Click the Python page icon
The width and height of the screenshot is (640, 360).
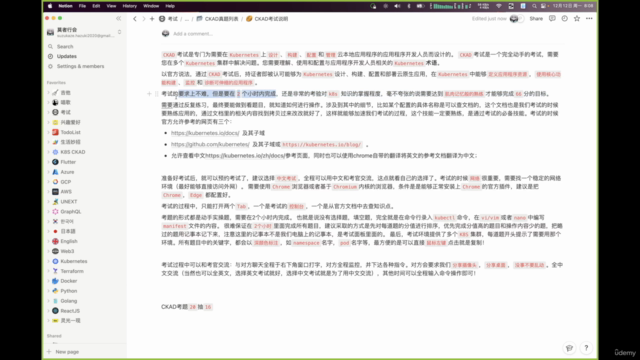tap(55, 291)
